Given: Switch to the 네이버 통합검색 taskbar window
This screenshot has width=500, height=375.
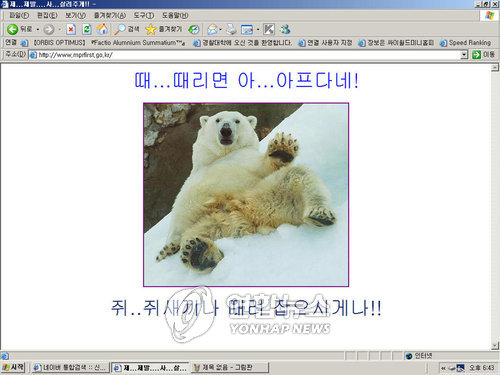Looking at the screenshot, I should [x=71, y=368].
